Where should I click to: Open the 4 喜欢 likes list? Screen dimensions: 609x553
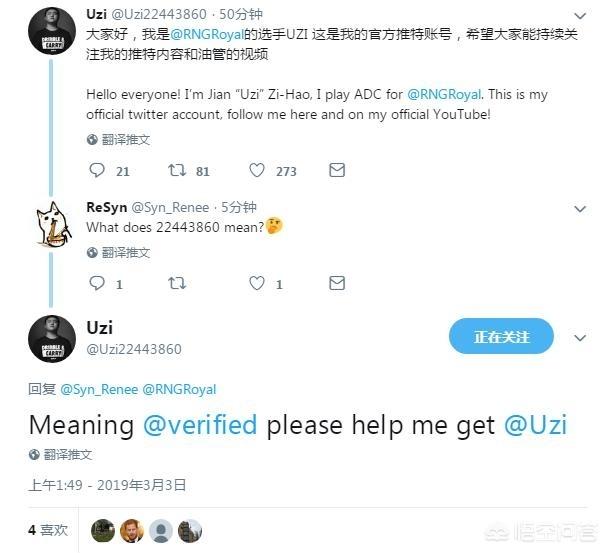pyautogui.click(x=48, y=530)
